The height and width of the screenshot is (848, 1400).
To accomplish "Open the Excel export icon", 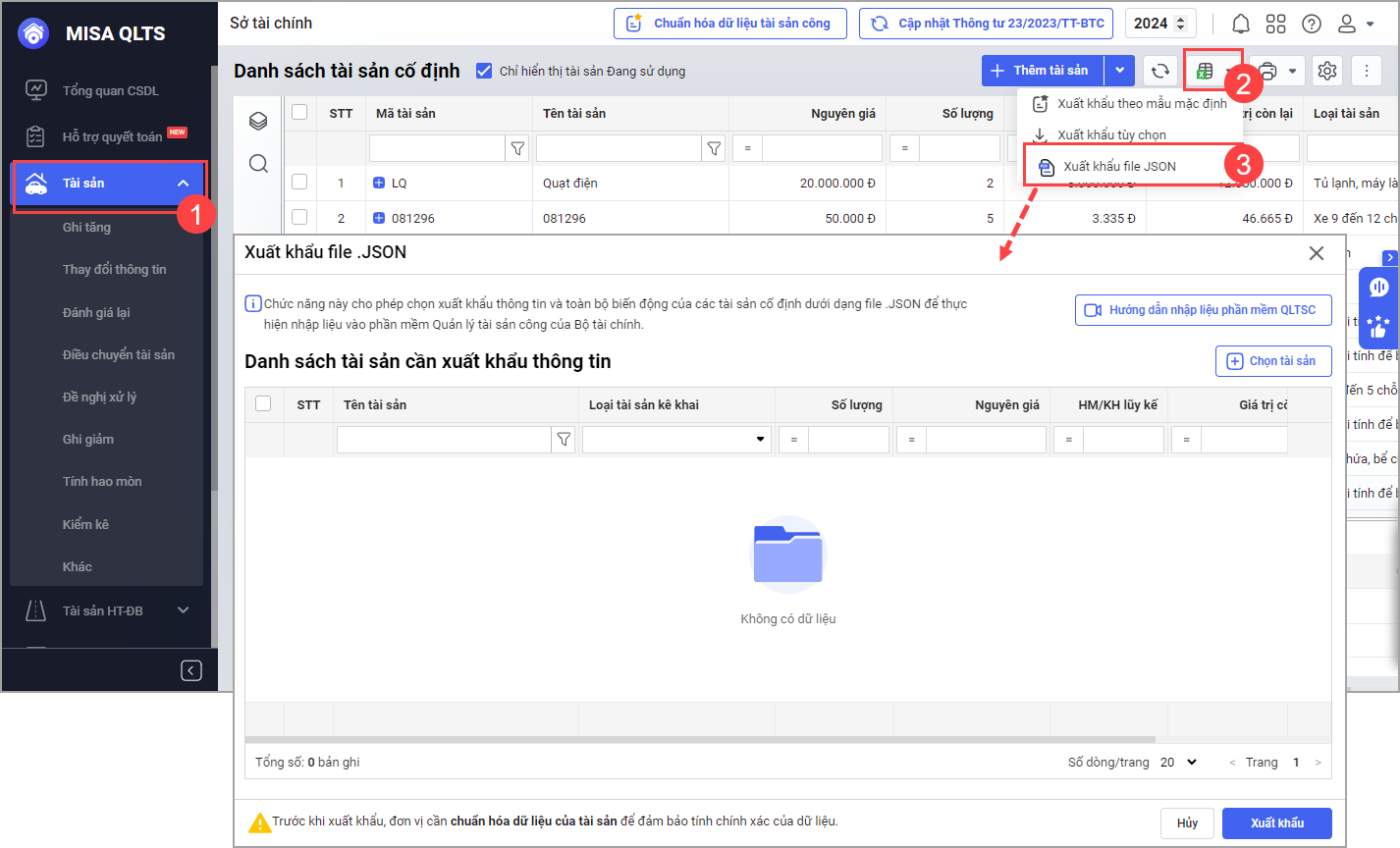I will (x=1205, y=71).
